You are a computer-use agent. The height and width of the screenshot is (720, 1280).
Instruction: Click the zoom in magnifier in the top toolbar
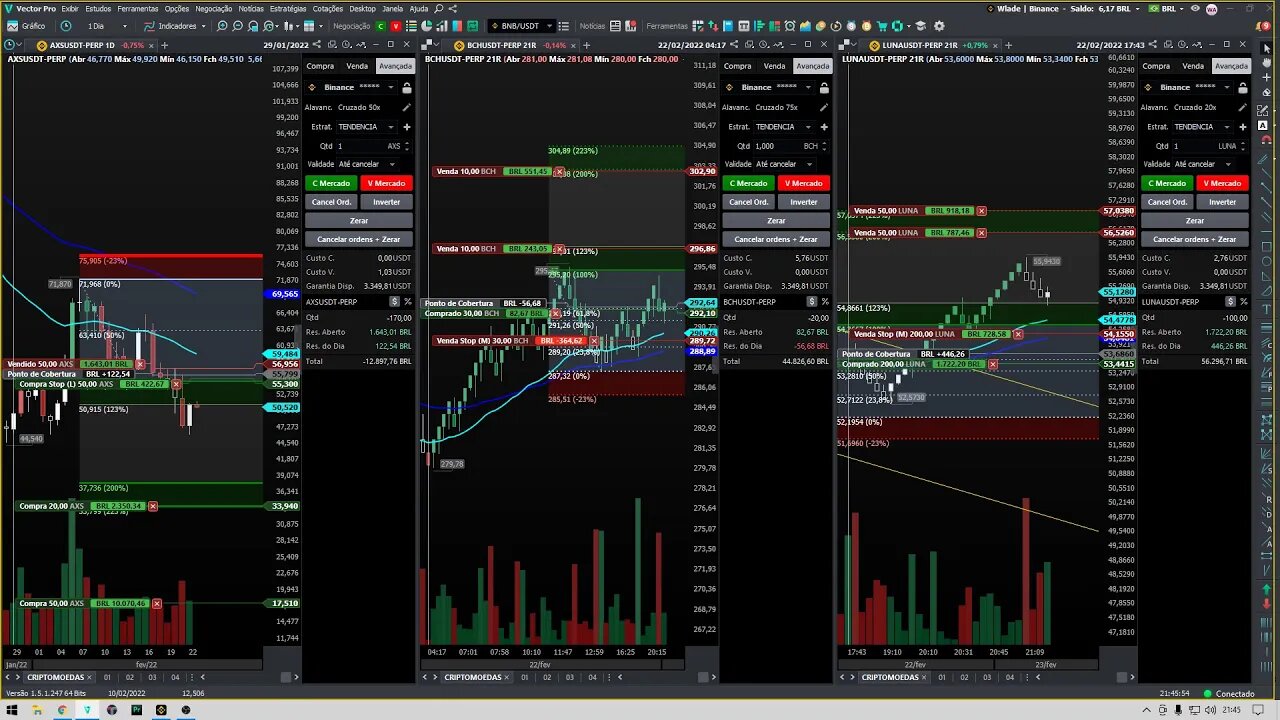222,26
